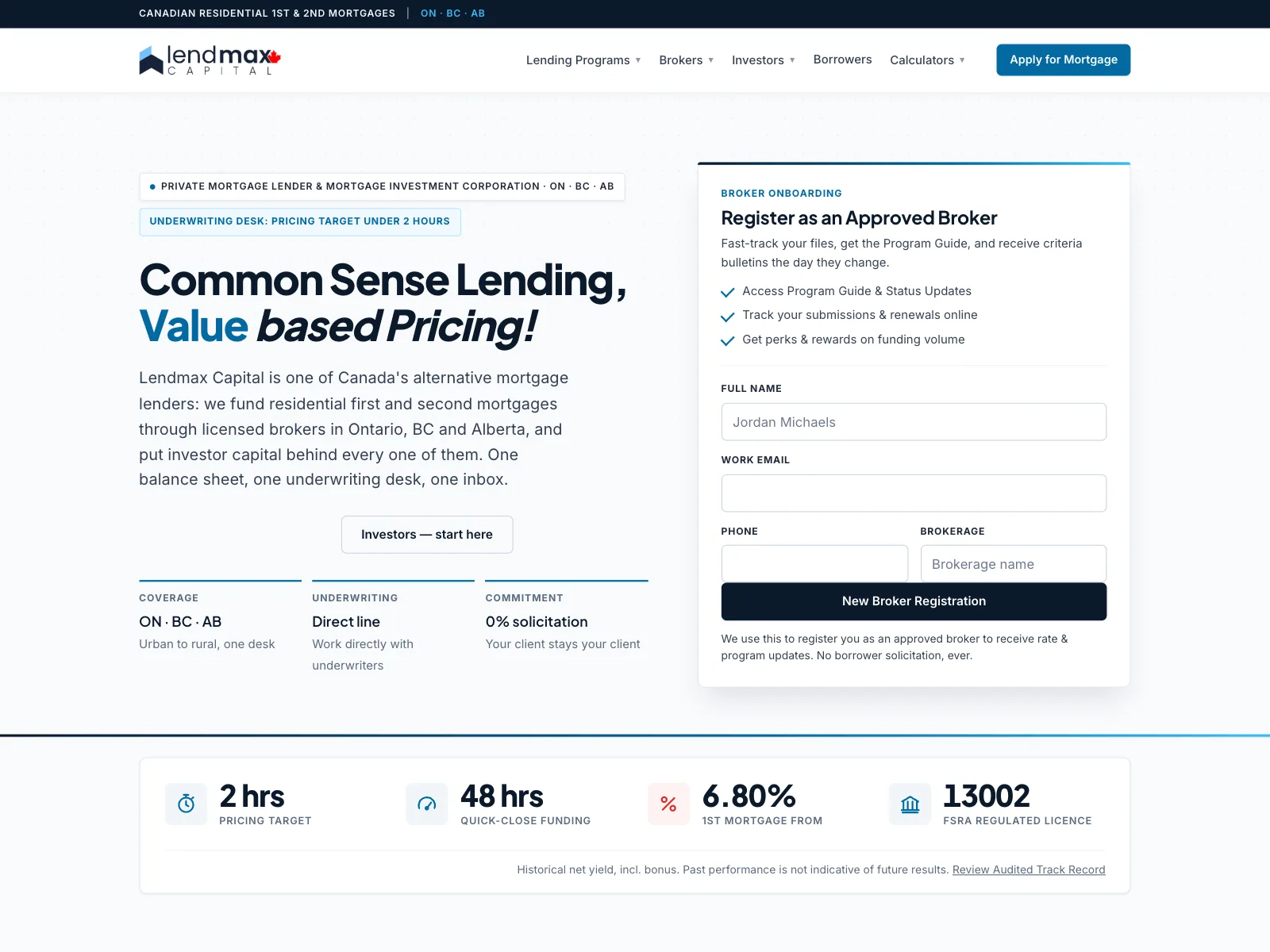
Task: Click checkmark next to Get perks & rewards
Action: pyautogui.click(x=727, y=340)
